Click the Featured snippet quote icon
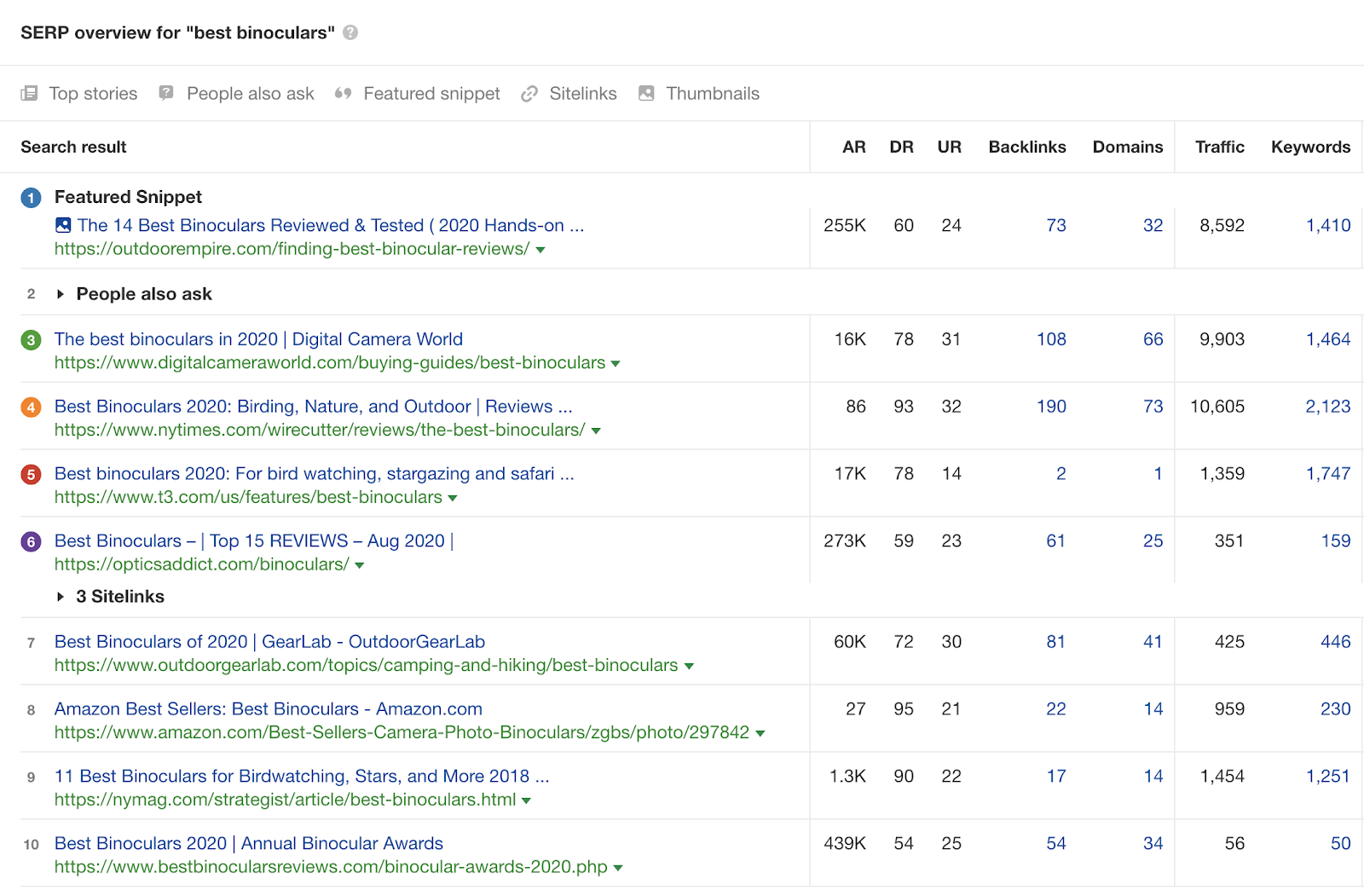The image size is (1364, 896). coord(344,93)
